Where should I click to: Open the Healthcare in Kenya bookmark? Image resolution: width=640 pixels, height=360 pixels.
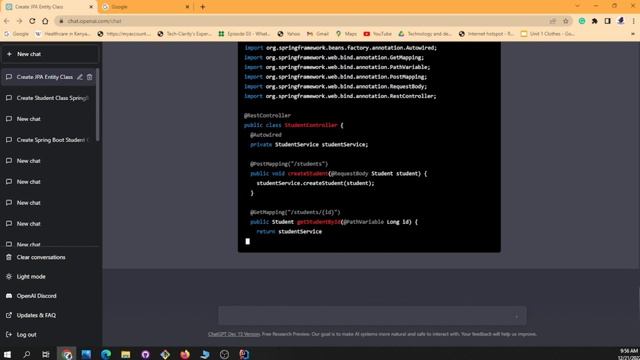[x=63, y=34]
